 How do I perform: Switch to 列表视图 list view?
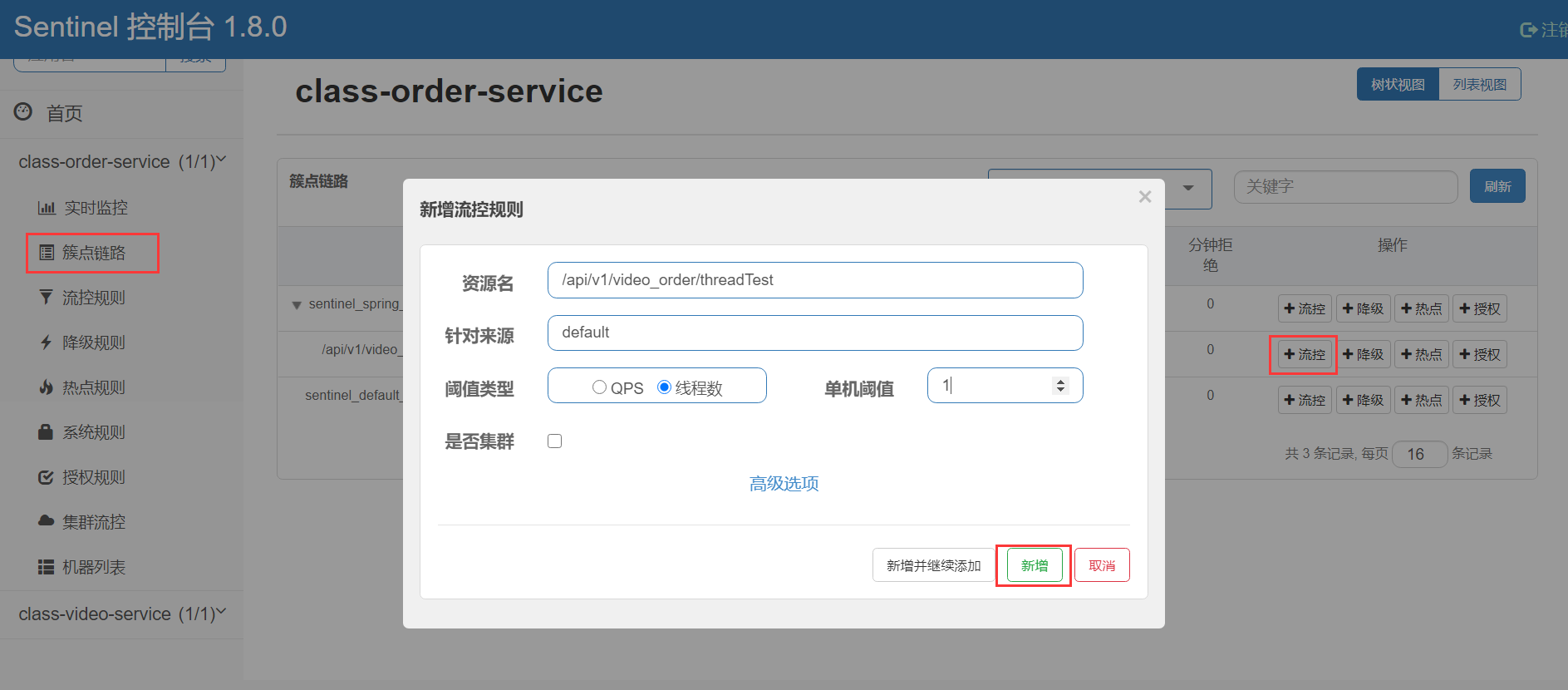click(1479, 84)
